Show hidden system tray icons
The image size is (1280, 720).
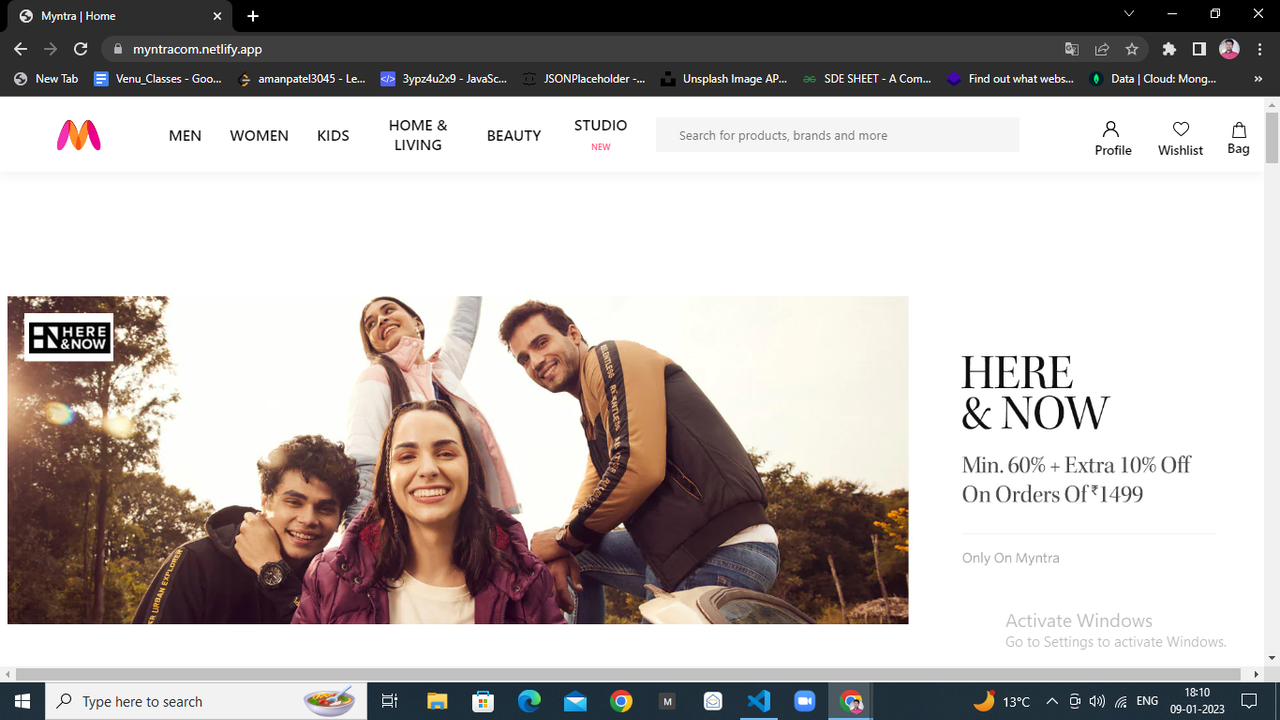pyautogui.click(x=1051, y=701)
